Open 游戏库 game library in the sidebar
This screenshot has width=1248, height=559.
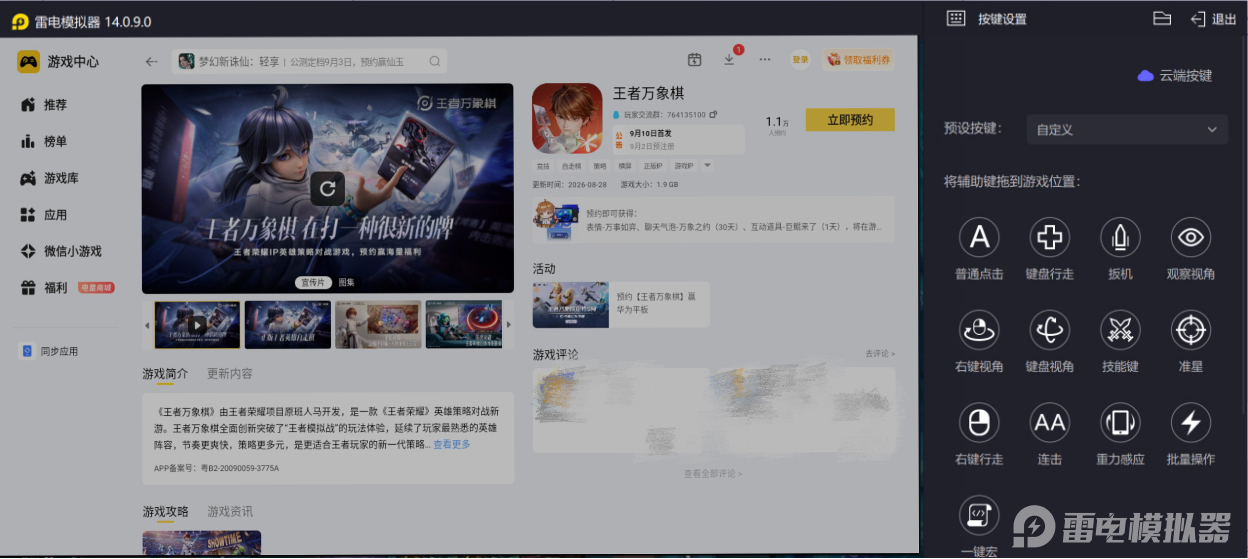pyautogui.click(x=50, y=178)
